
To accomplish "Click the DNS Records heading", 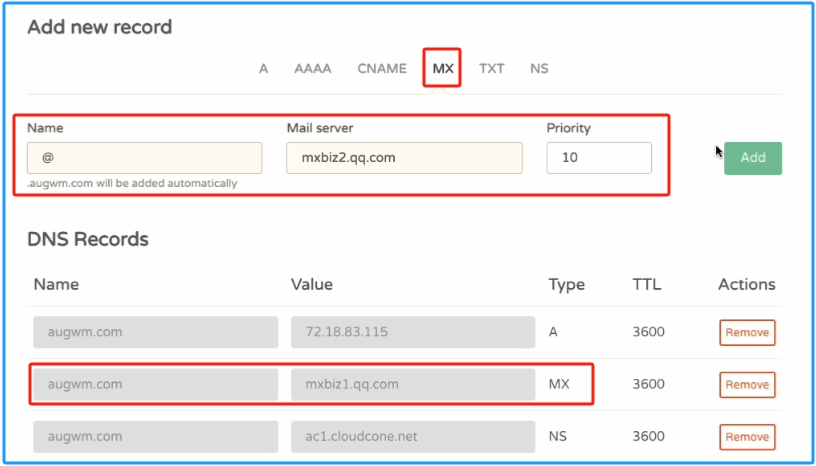I will (88, 240).
